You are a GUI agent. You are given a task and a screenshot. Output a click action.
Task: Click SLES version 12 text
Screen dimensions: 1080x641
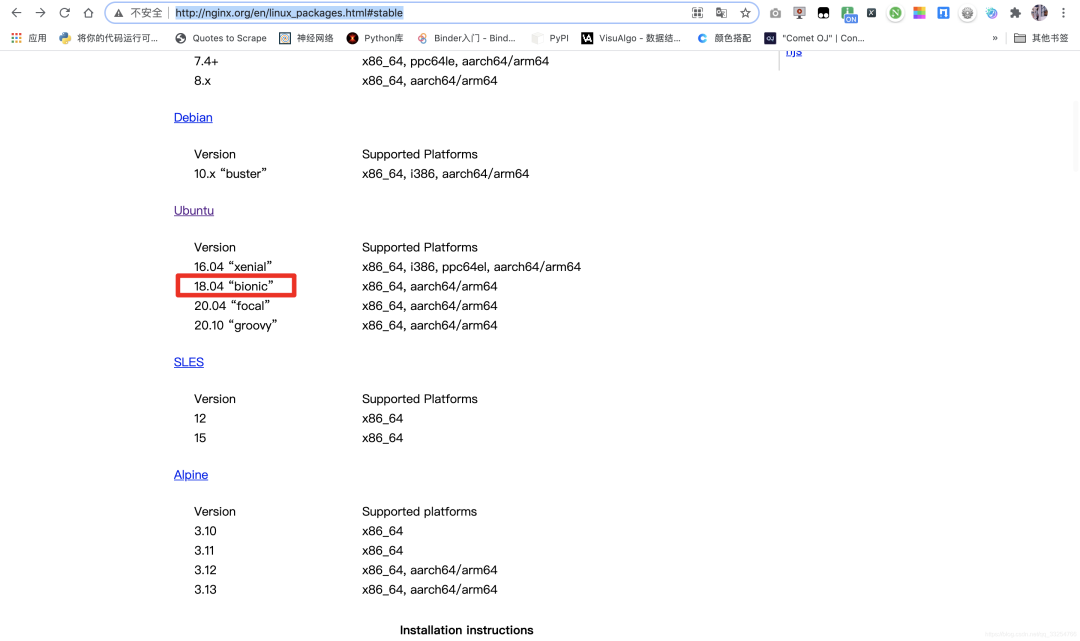[x=200, y=418]
